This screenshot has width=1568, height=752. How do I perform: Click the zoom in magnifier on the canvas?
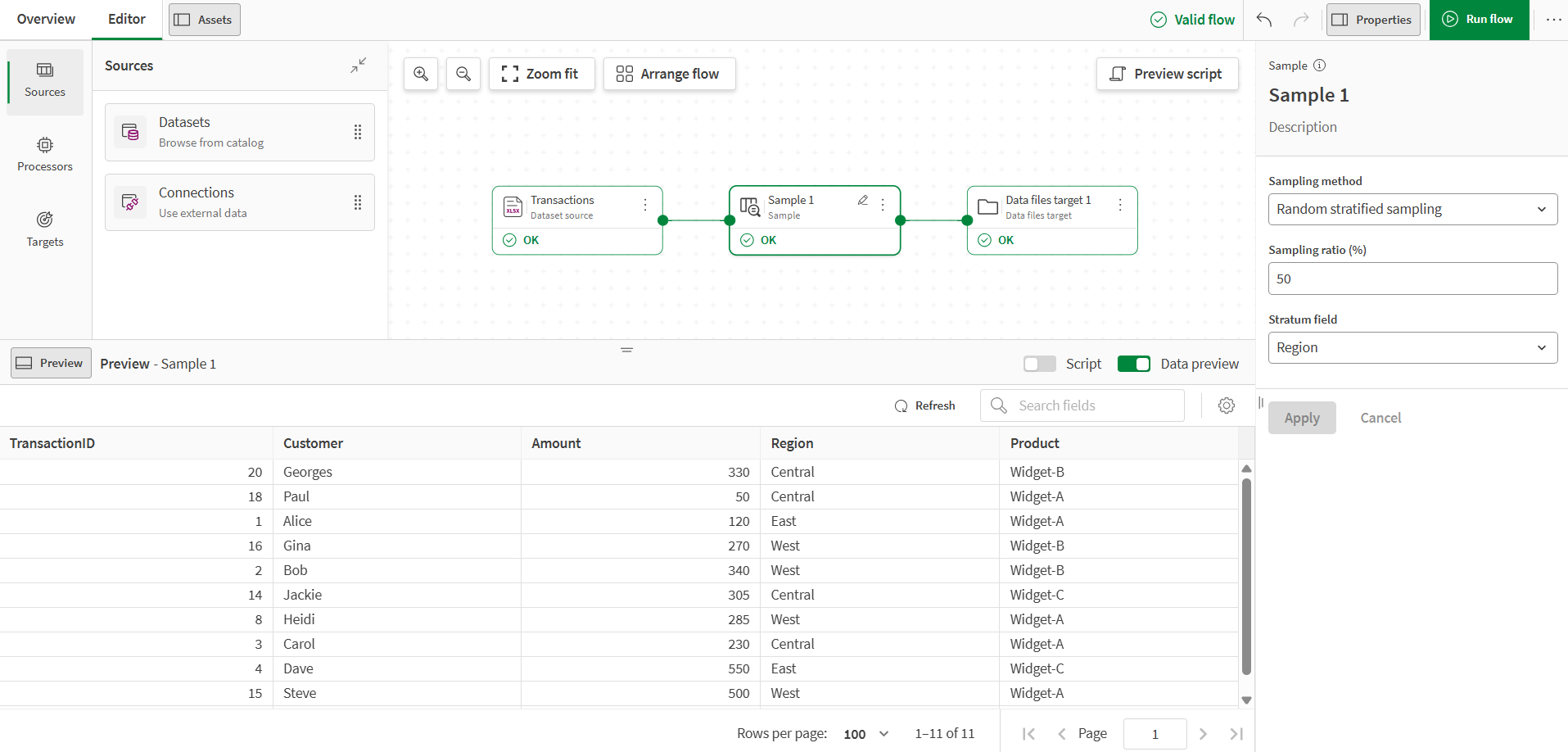(420, 74)
